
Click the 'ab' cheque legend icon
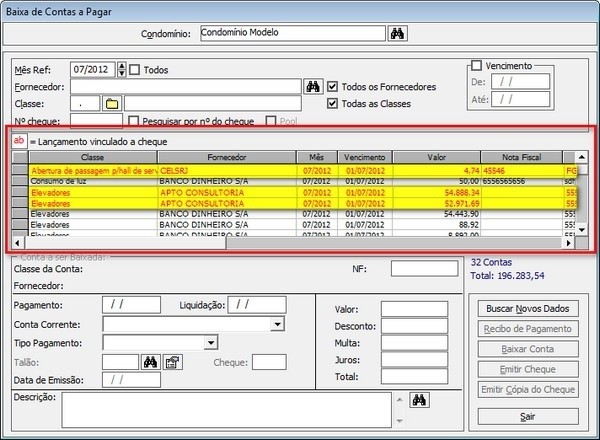(19, 140)
